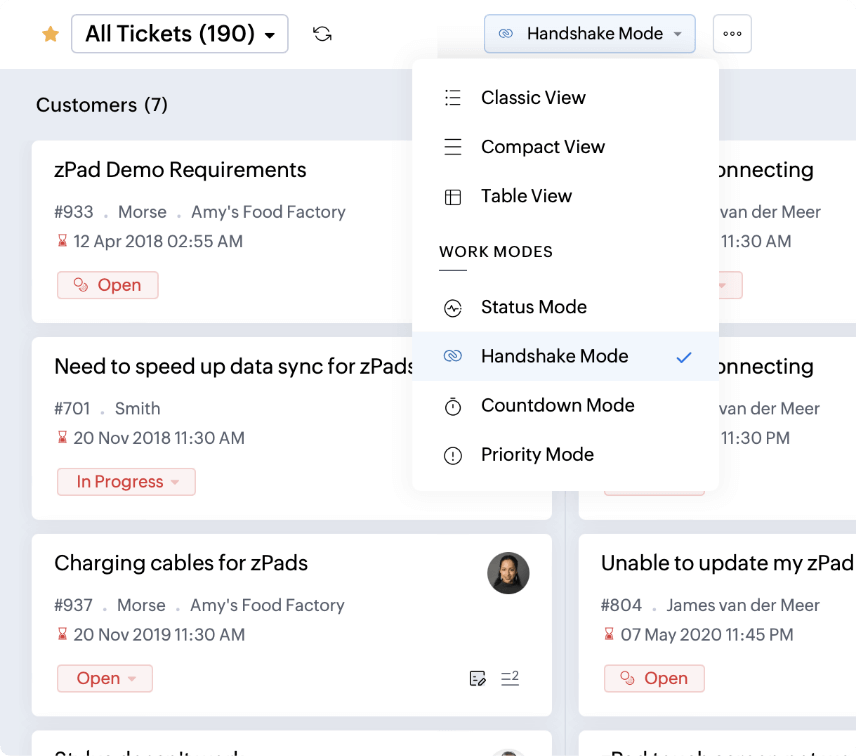Expand the All Tickets (190) dropdown

(180, 34)
